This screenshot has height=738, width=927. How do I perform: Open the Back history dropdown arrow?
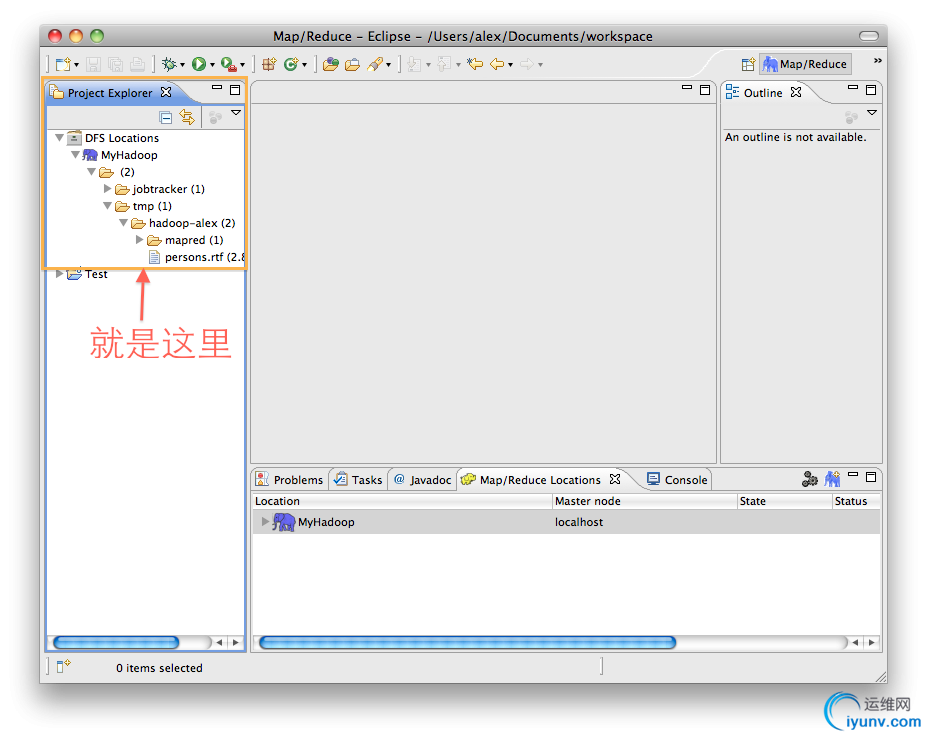point(510,65)
